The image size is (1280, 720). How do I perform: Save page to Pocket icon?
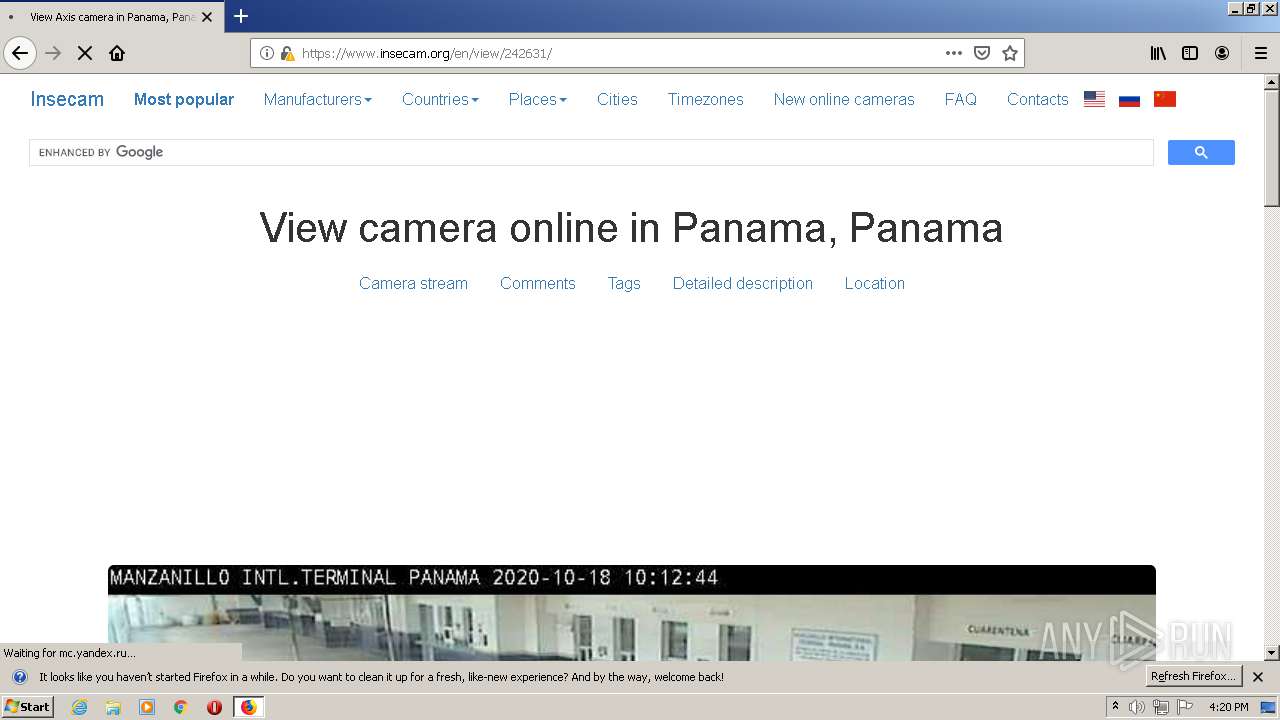[982, 53]
